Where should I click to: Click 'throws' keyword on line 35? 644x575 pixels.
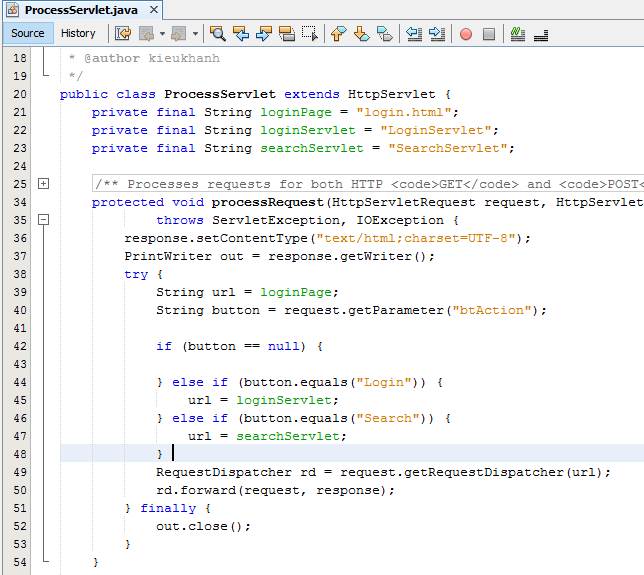(180, 220)
